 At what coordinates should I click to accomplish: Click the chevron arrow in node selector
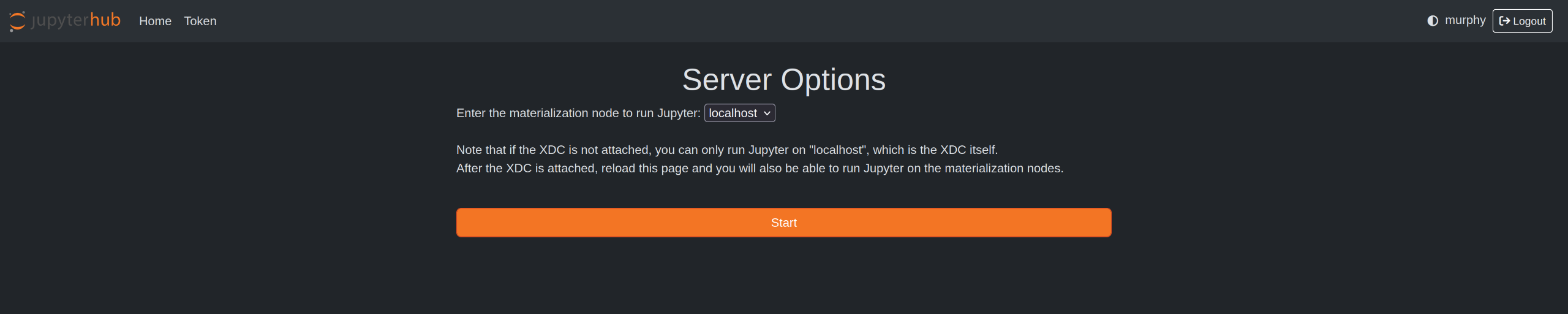click(x=767, y=113)
